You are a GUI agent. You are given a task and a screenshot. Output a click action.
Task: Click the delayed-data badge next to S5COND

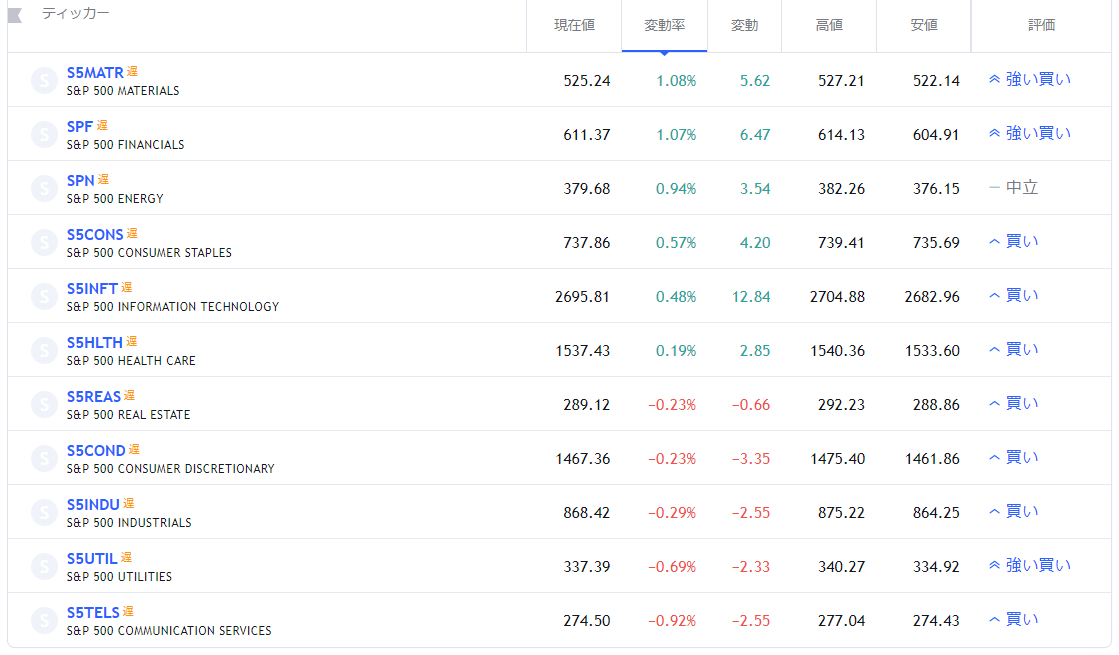pos(134,450)
